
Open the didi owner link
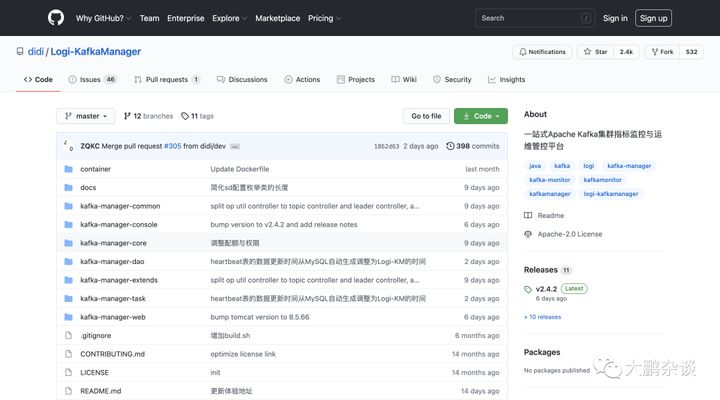pyautogui.click(x=35, y=51)
